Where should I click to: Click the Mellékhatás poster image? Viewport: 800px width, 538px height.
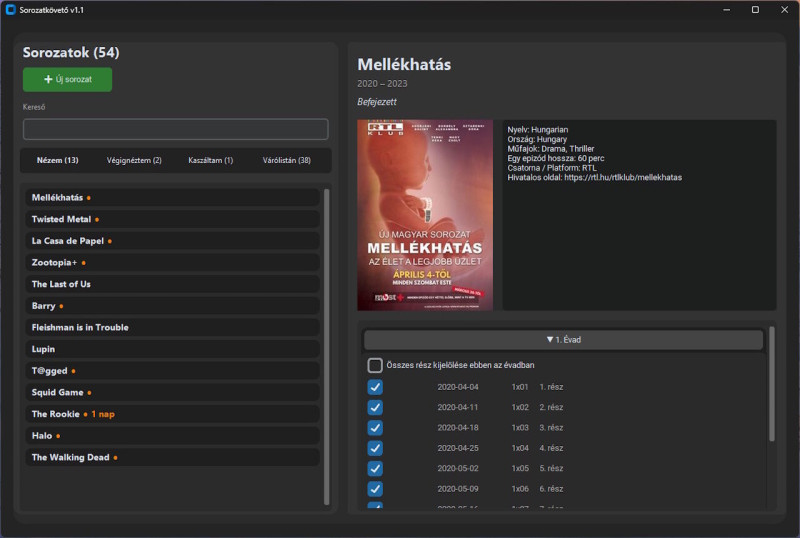425,215
